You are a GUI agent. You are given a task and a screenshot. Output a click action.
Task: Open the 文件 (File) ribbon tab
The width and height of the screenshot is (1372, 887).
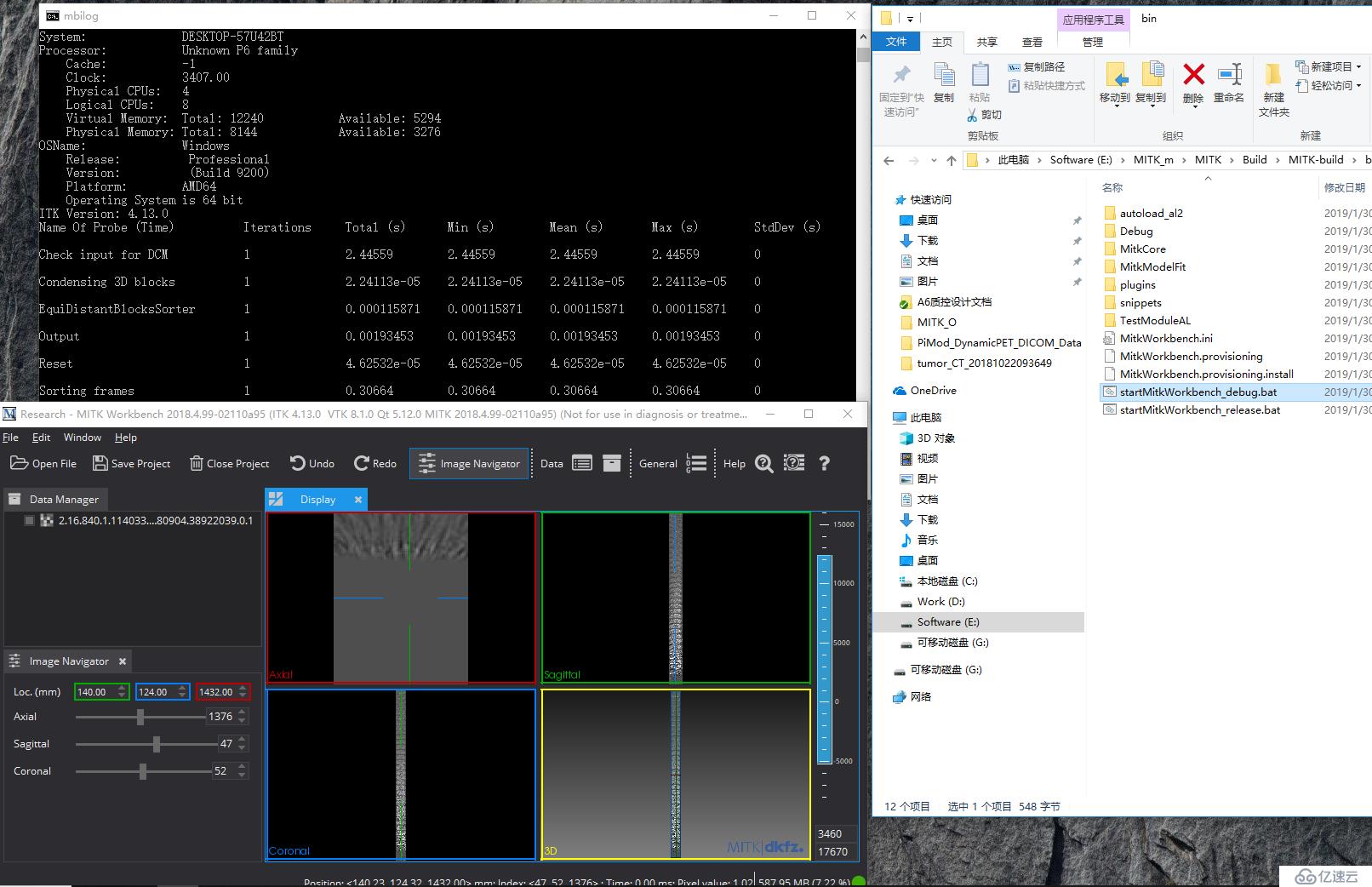[896, 42]
